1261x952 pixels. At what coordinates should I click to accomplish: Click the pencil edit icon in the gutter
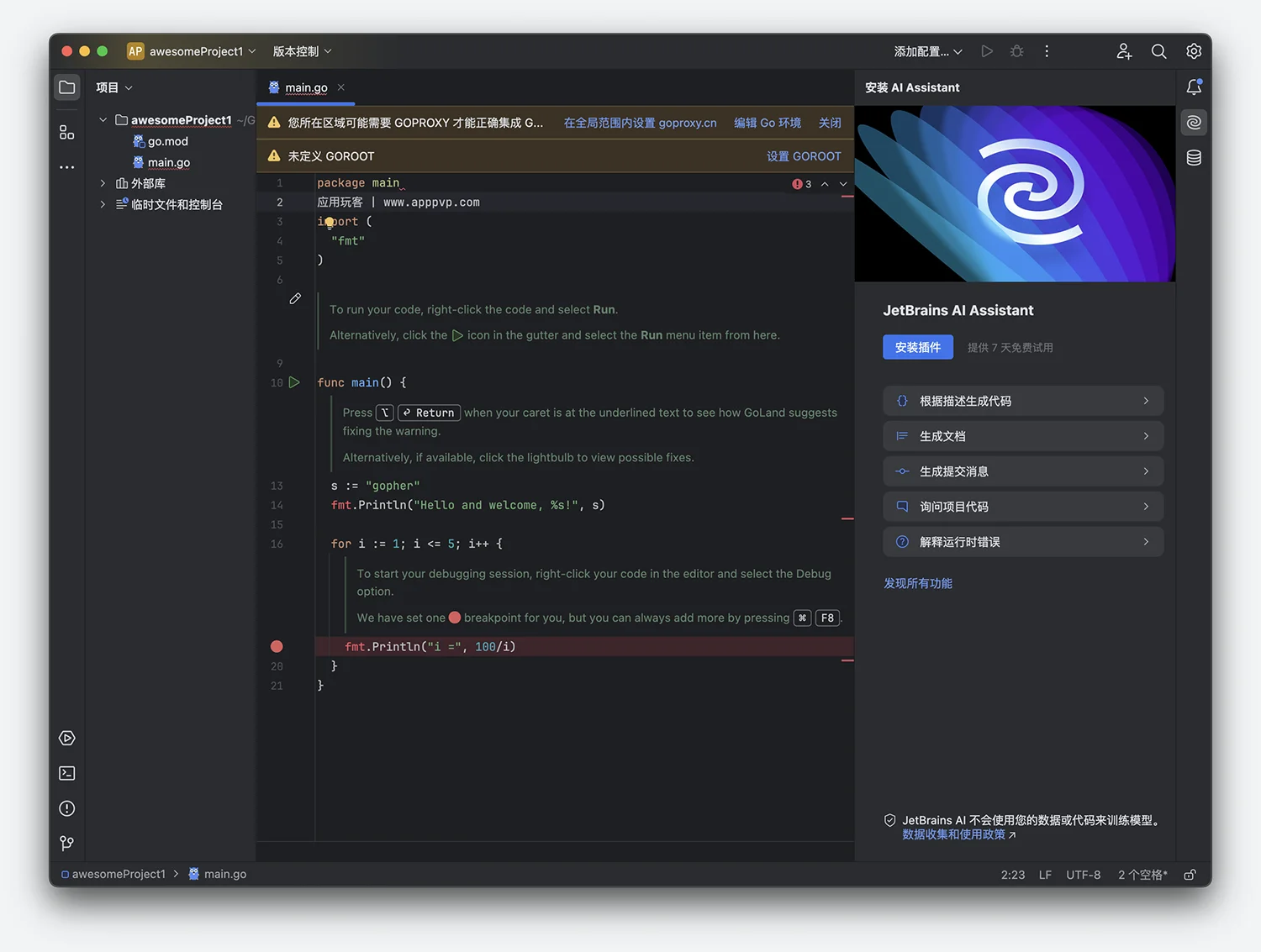[x=295, y=298]
